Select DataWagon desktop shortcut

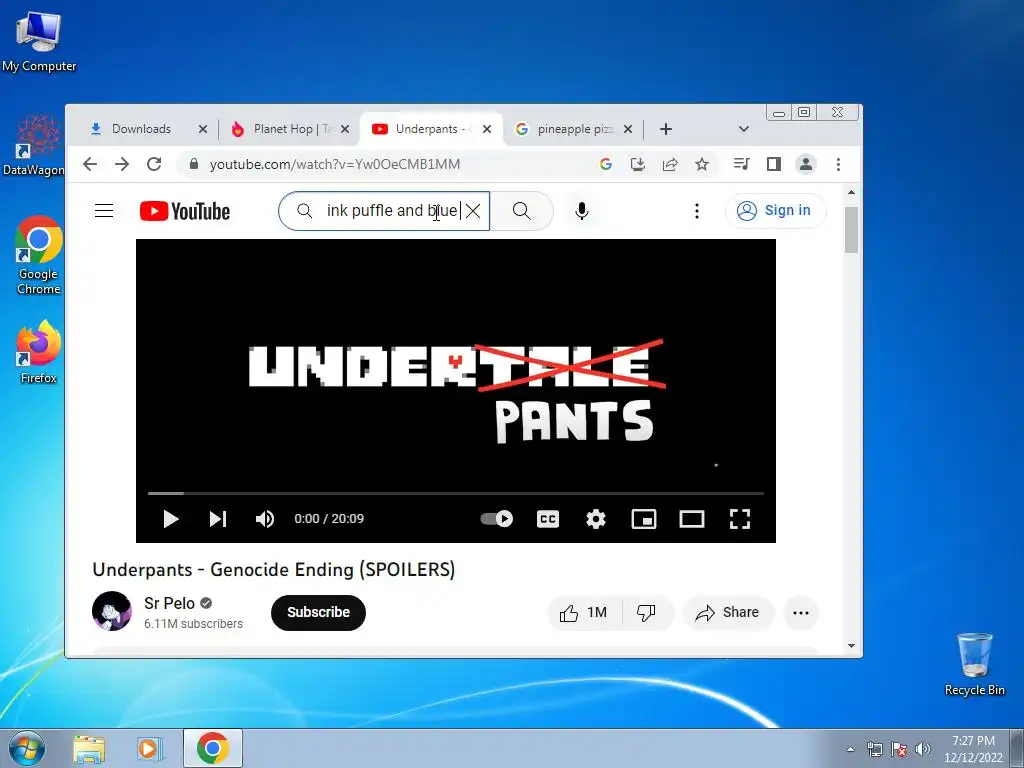pyautogui.click(x=33, y=145)
